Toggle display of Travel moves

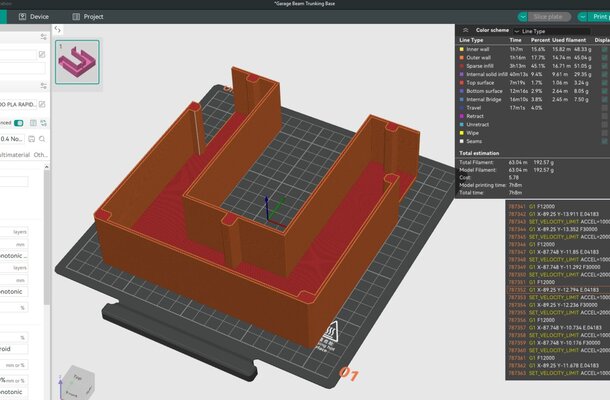tap(604, 108)
